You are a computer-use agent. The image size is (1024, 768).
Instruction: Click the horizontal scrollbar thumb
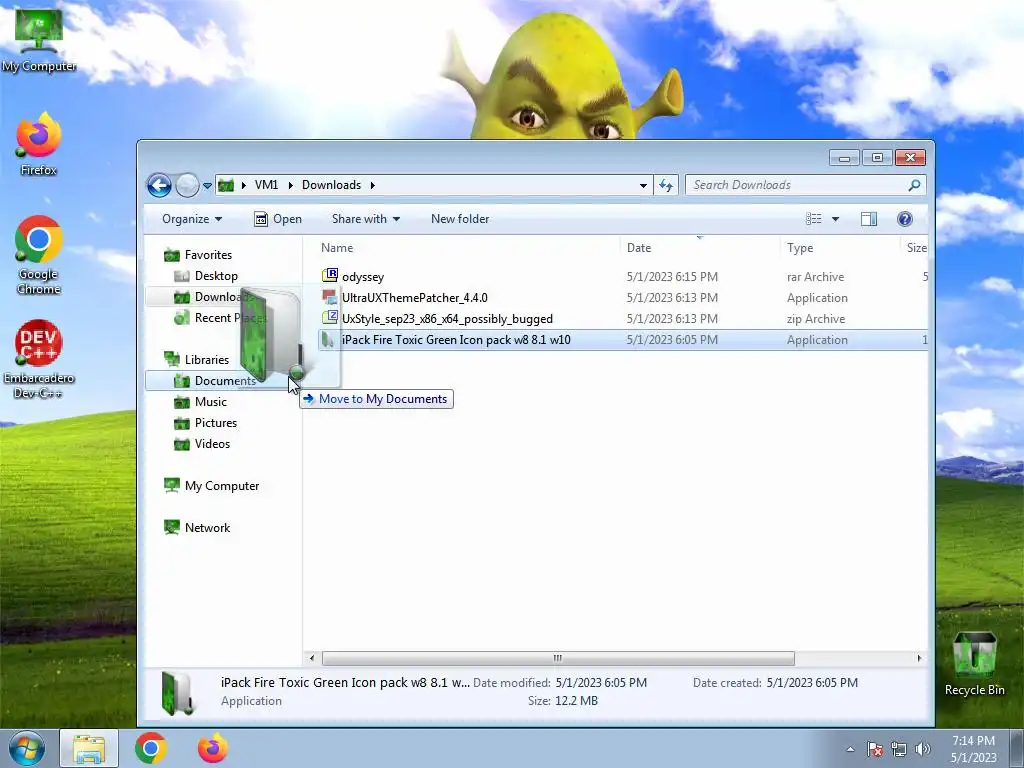(x=558, y=658)
